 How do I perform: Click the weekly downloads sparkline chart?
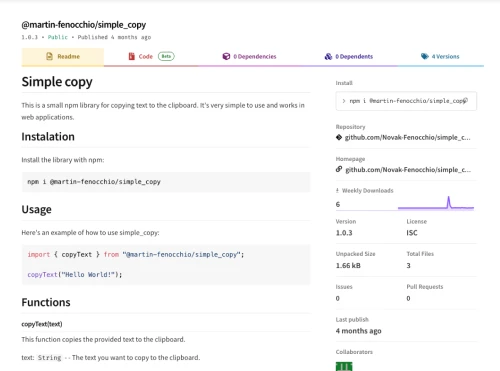[436, 203]
